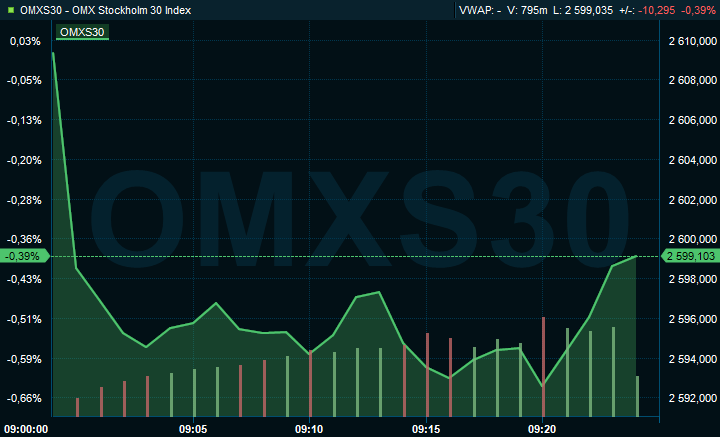Click the 2 604,000 price axis label
Screen dimensions: 720x437
point(692,160)
